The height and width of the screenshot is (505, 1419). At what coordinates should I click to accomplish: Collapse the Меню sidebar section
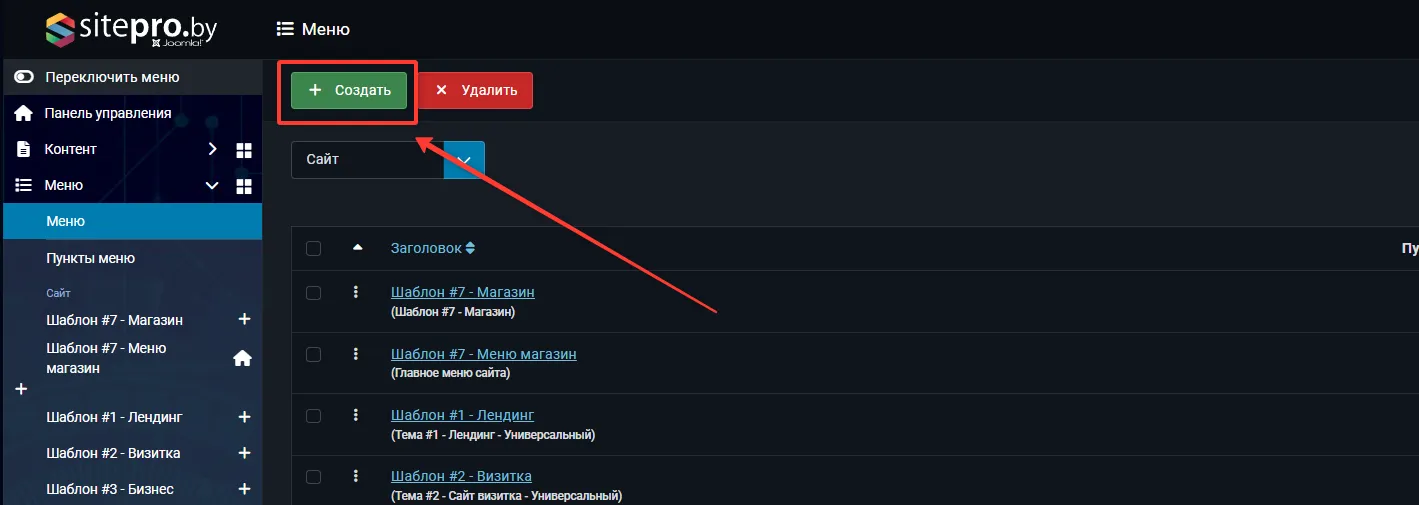click(211, 186)
